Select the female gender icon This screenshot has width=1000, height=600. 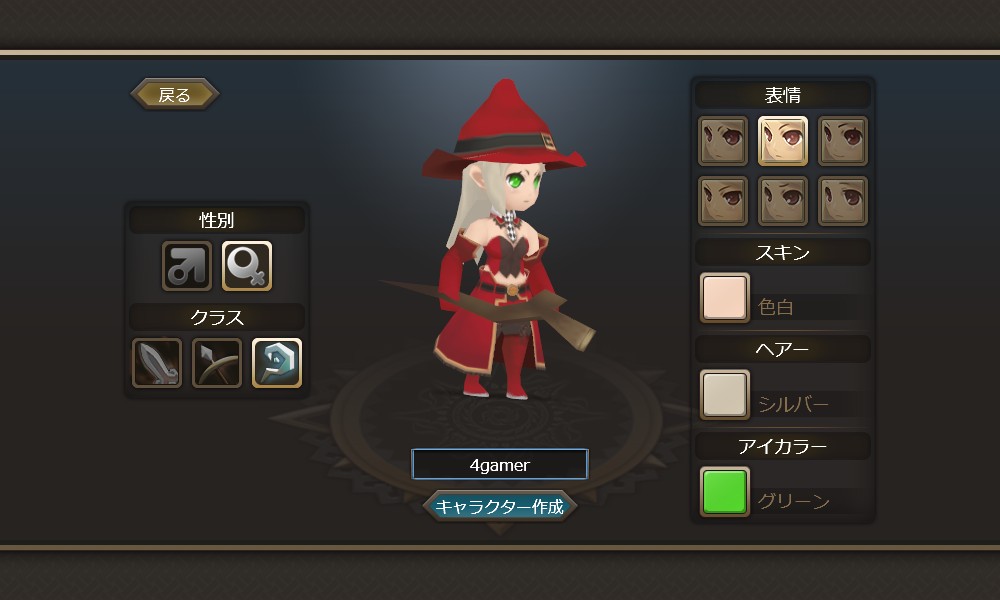point(247,266)
